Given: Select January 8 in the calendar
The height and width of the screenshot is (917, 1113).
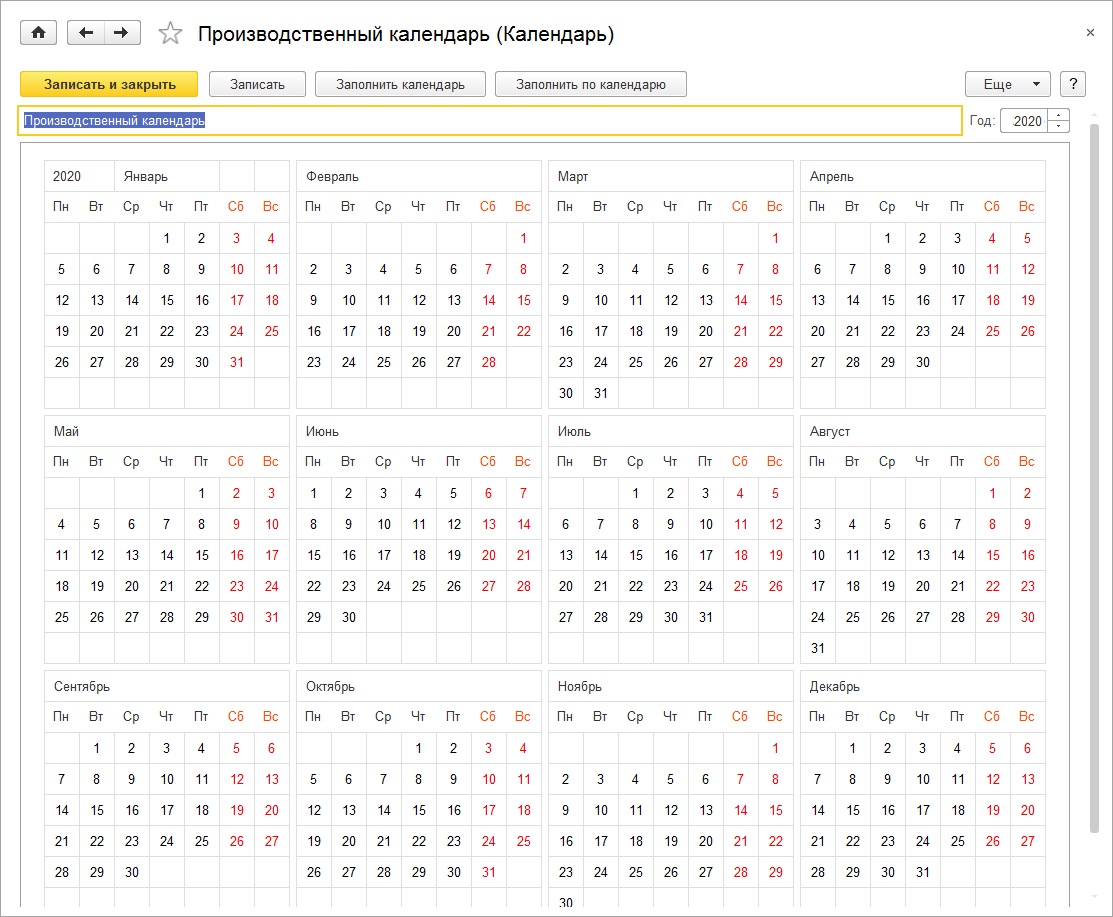Looking at the screenshot, I should pyautogui.click(x=166, y=270).
